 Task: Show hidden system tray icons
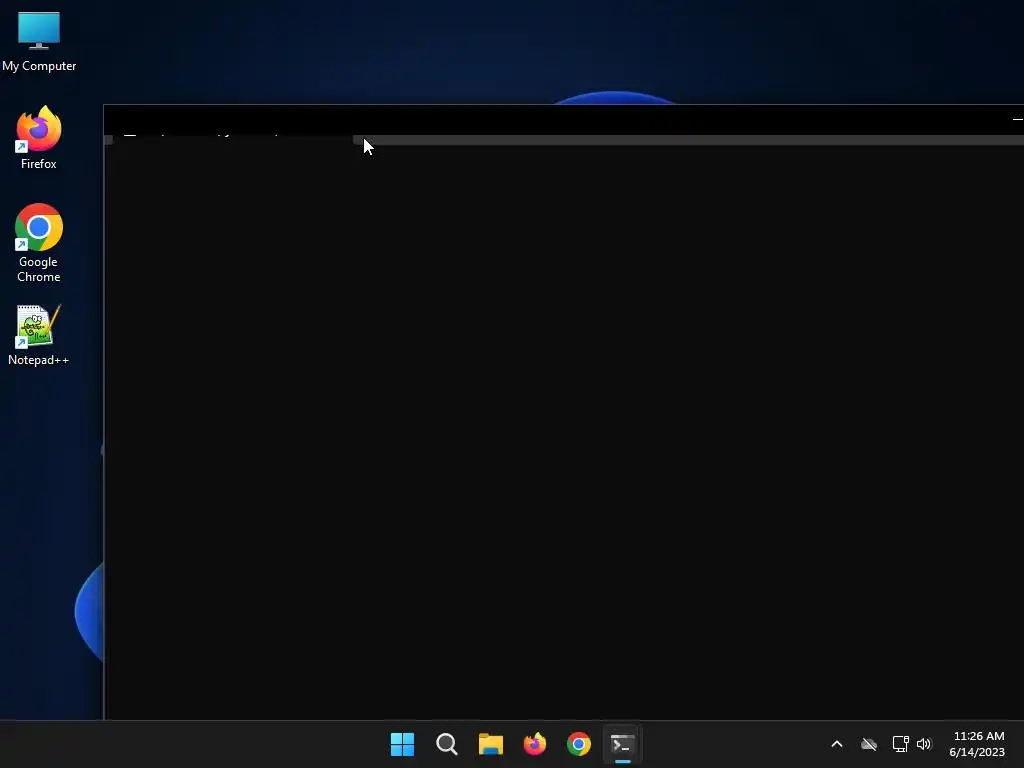837,744
